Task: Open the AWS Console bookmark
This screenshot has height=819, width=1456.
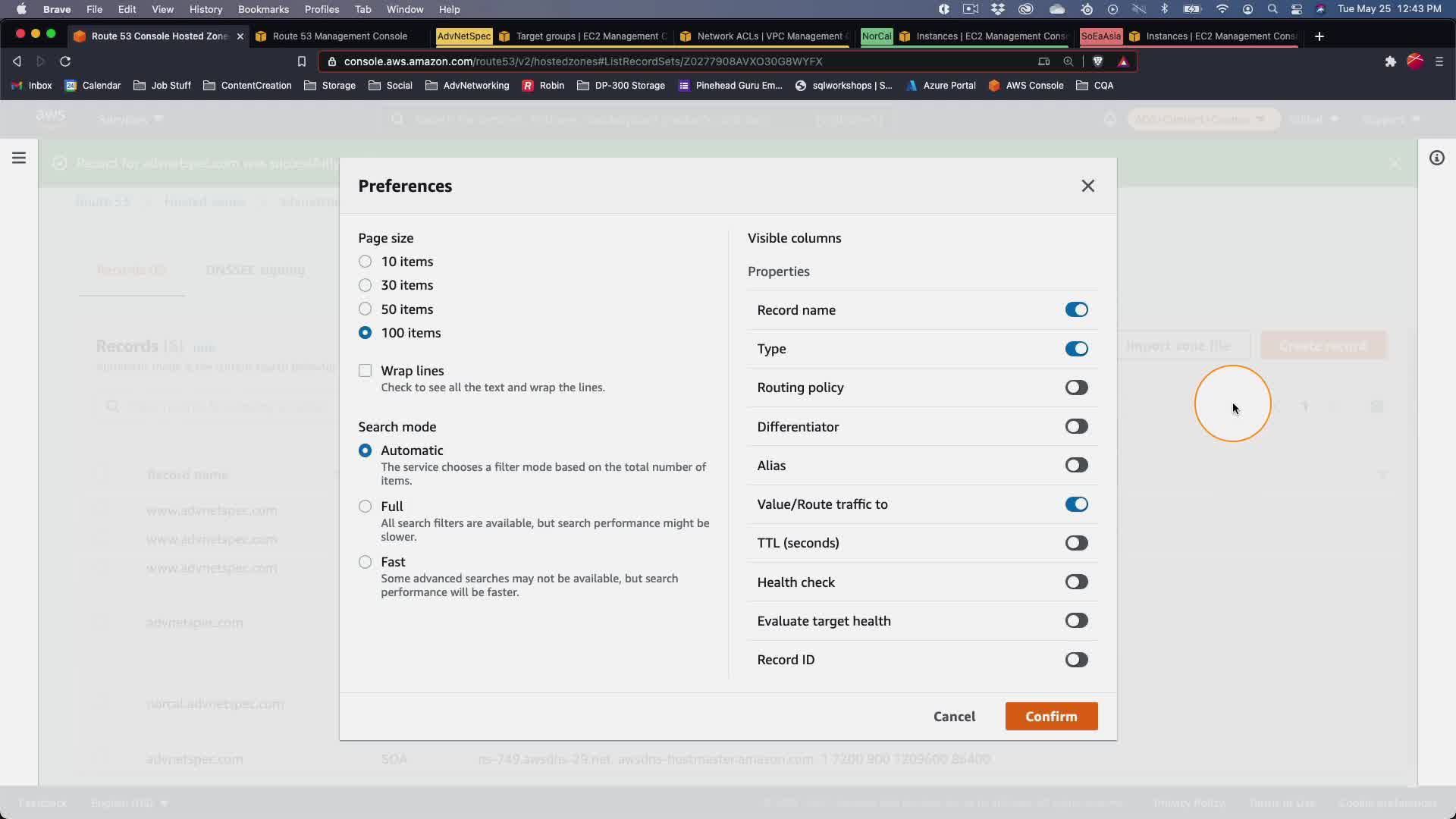Action: point(1026,86)
